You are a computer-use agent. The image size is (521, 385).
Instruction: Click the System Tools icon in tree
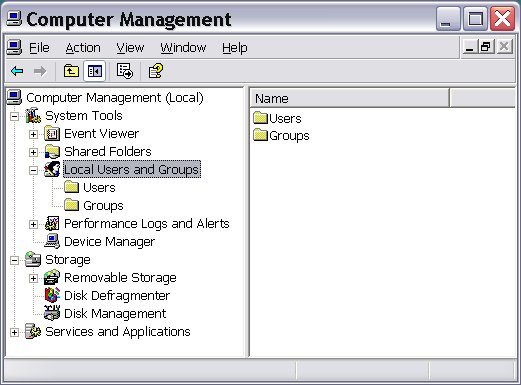[33, 115]
